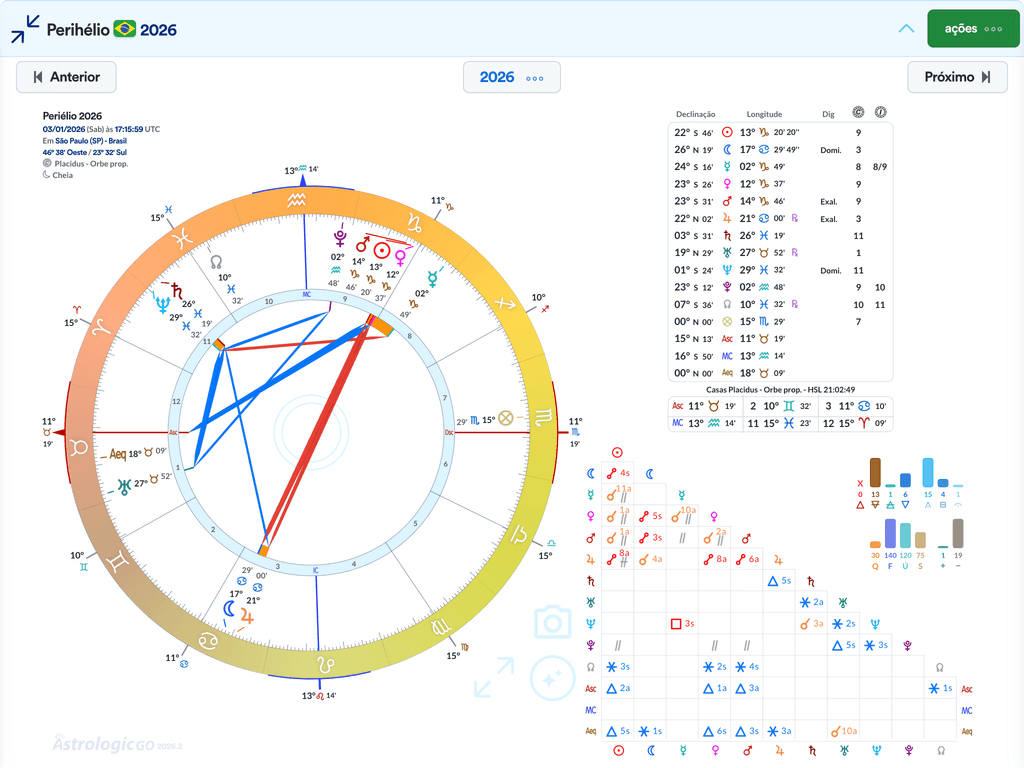1024x768 pixels.
Task: Click the coordinates 46°38' Oeste / 23°32' Sul
Action: point(85,152)
